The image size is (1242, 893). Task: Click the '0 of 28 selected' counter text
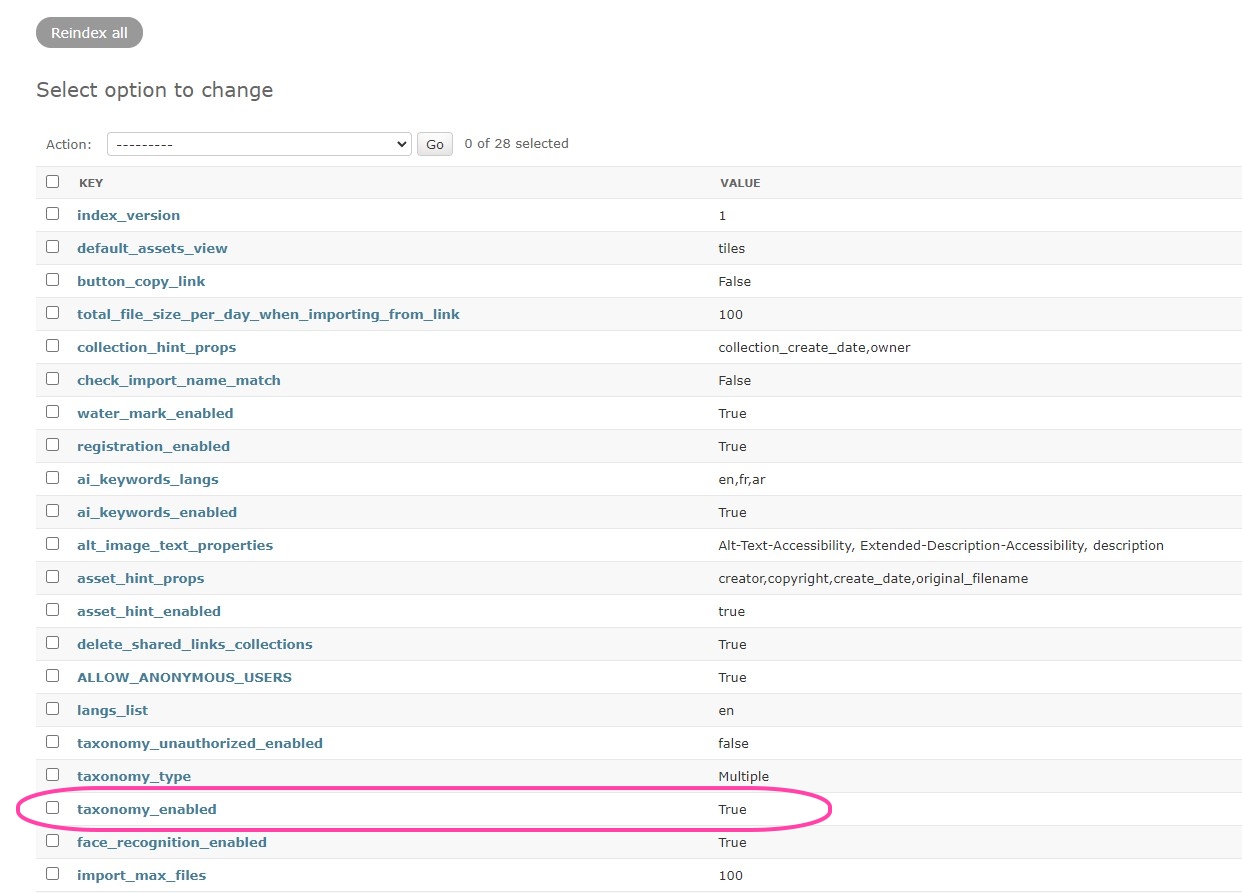(x=516, y=143)
